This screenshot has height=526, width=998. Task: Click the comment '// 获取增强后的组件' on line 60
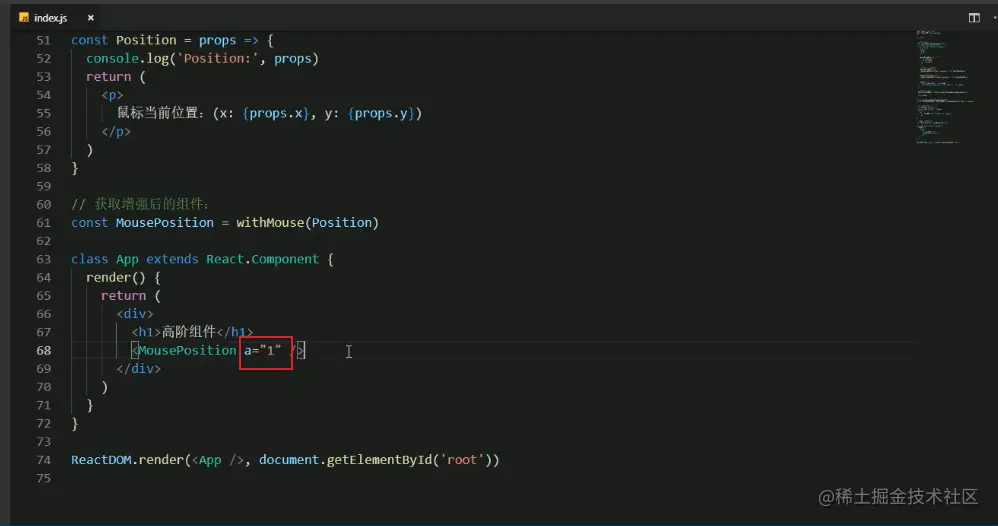point(138,204)
